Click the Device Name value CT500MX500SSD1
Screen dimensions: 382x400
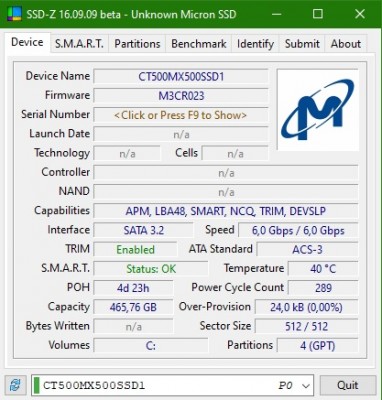tap(181, 77)
